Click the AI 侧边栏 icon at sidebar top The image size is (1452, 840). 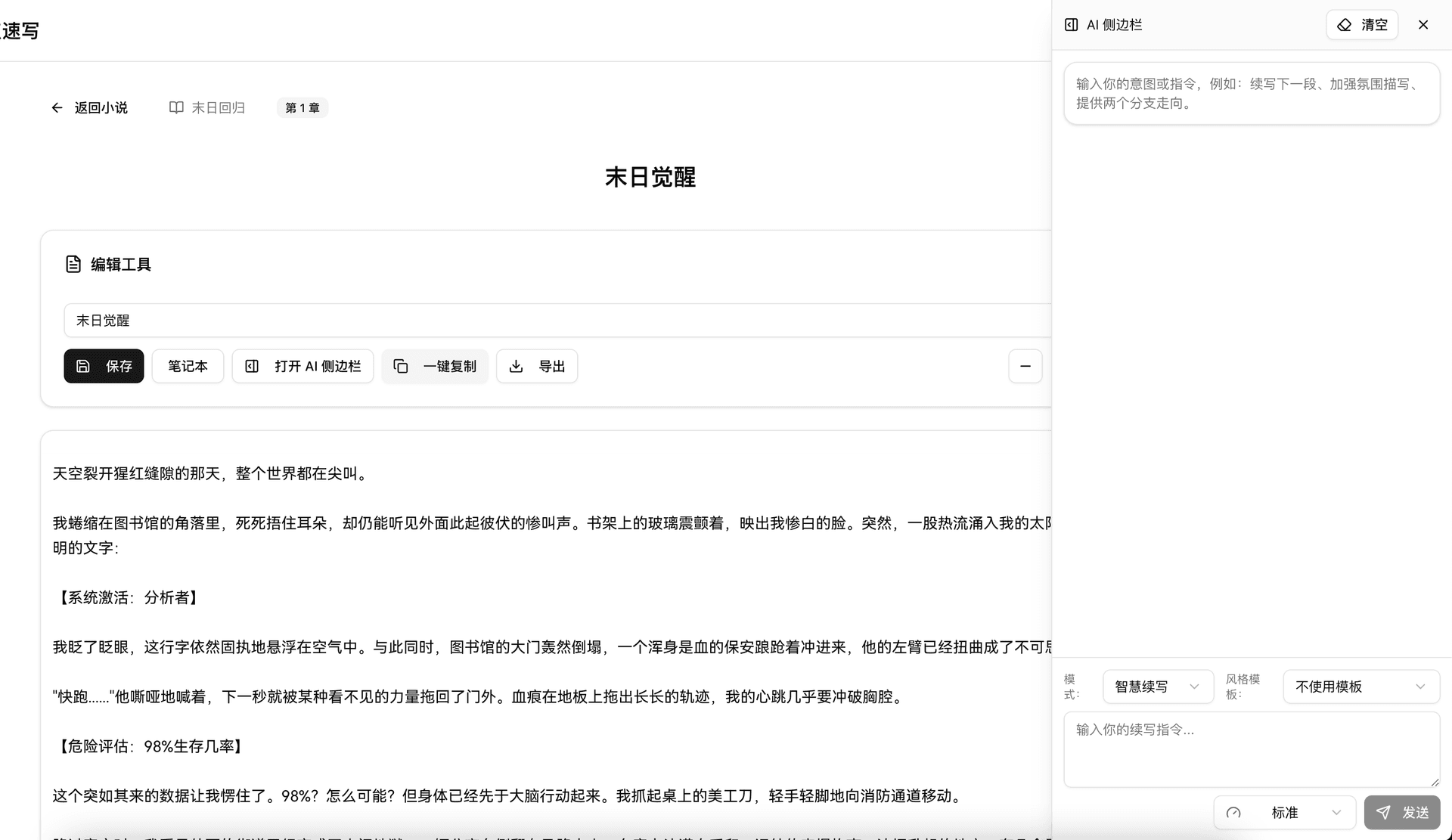[1071, 24]
